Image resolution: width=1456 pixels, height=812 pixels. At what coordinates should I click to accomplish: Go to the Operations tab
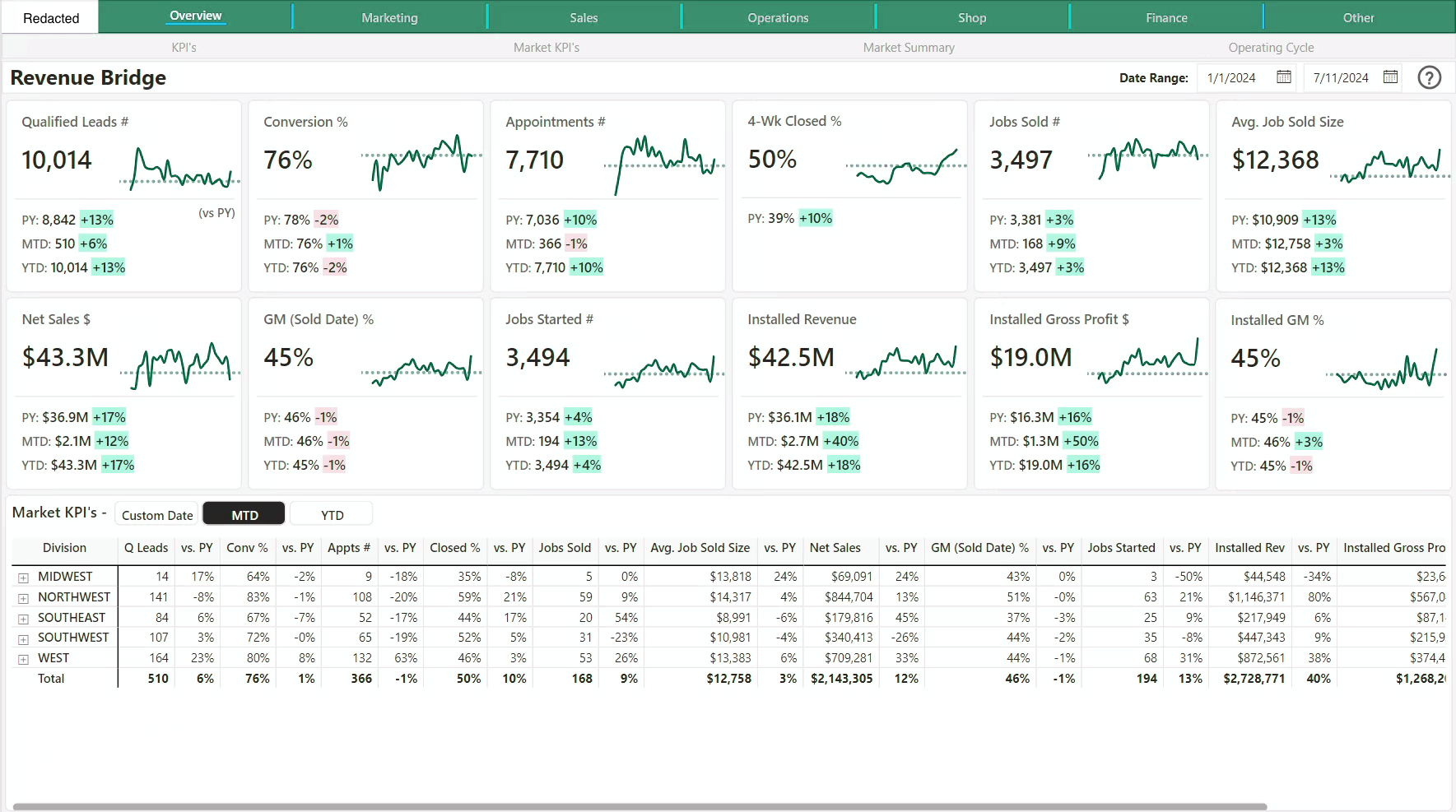tap(778, 17)
